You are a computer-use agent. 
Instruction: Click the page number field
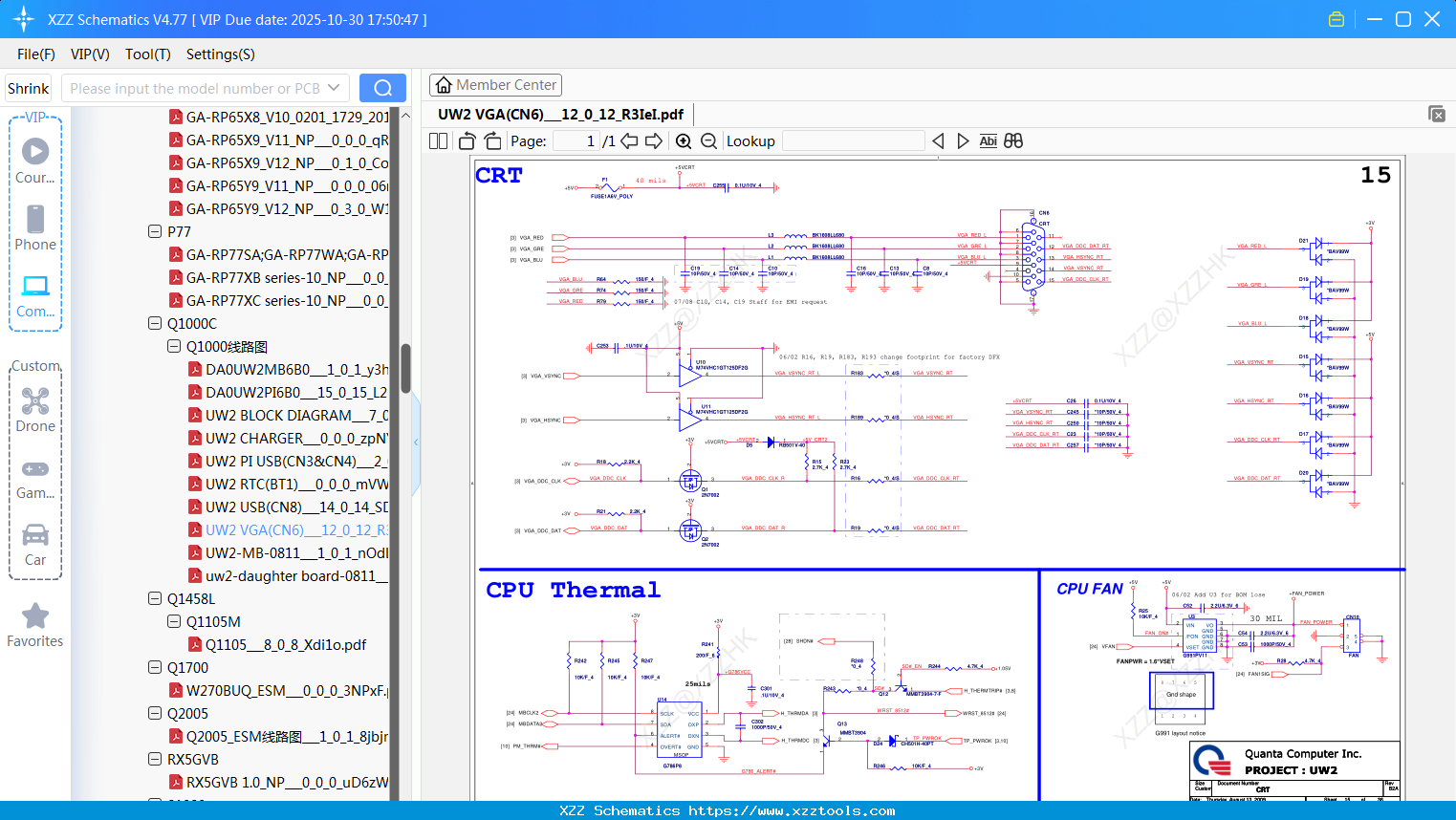(x=575, y=141)
